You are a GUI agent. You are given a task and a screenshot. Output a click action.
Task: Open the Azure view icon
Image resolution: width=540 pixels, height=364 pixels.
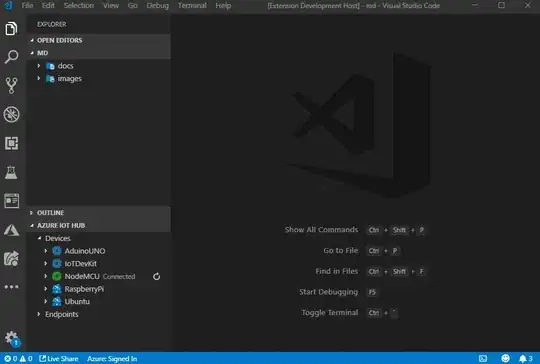pyautogui.click(x=11, y=230)
